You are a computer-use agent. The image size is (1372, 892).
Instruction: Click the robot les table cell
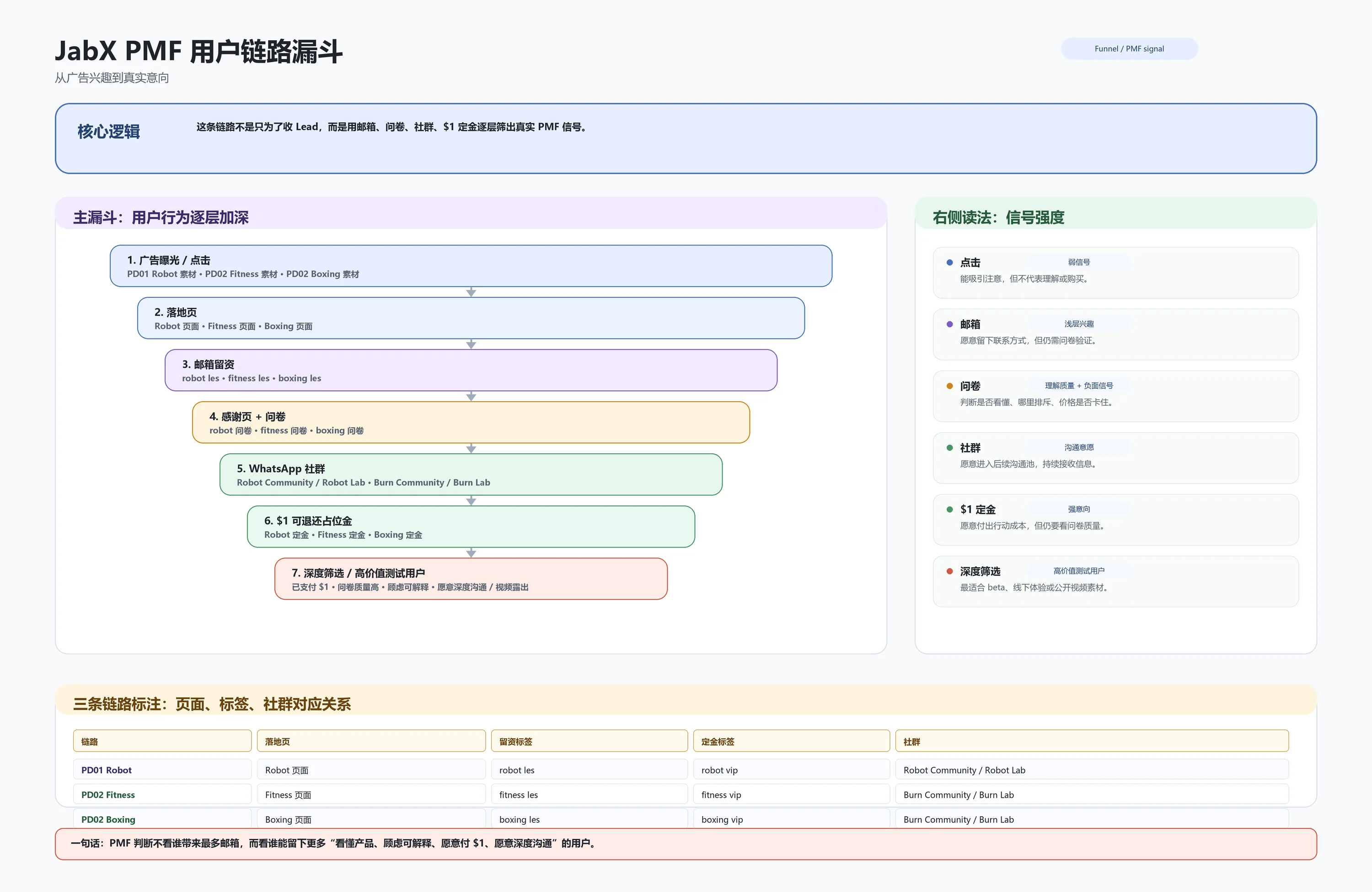coord(589,770)
